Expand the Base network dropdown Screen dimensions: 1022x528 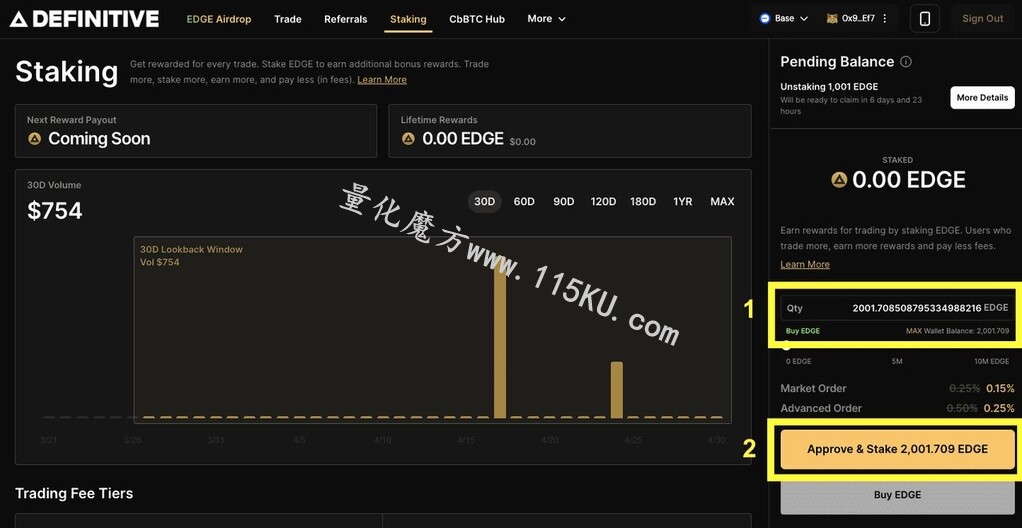click(784, 18)
